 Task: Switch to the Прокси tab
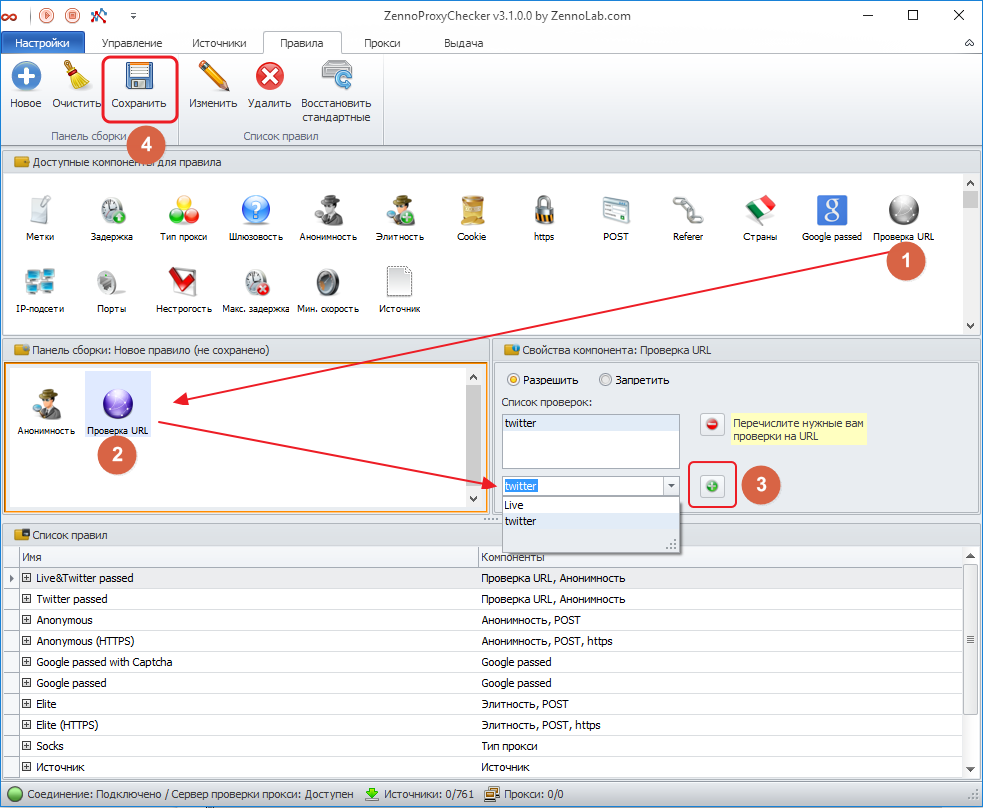(x=382, y=43)
